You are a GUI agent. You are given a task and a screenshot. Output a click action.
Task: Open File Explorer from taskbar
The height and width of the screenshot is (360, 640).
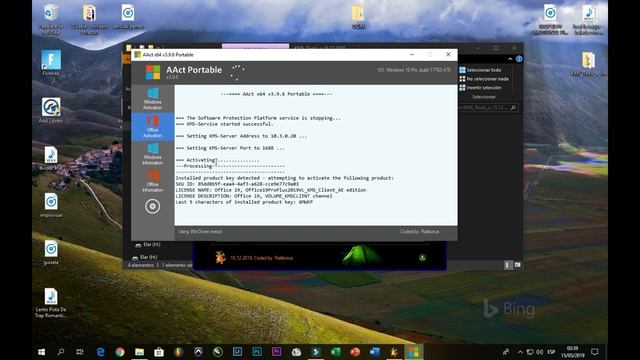pyautogui.click(x=139, y=352)
